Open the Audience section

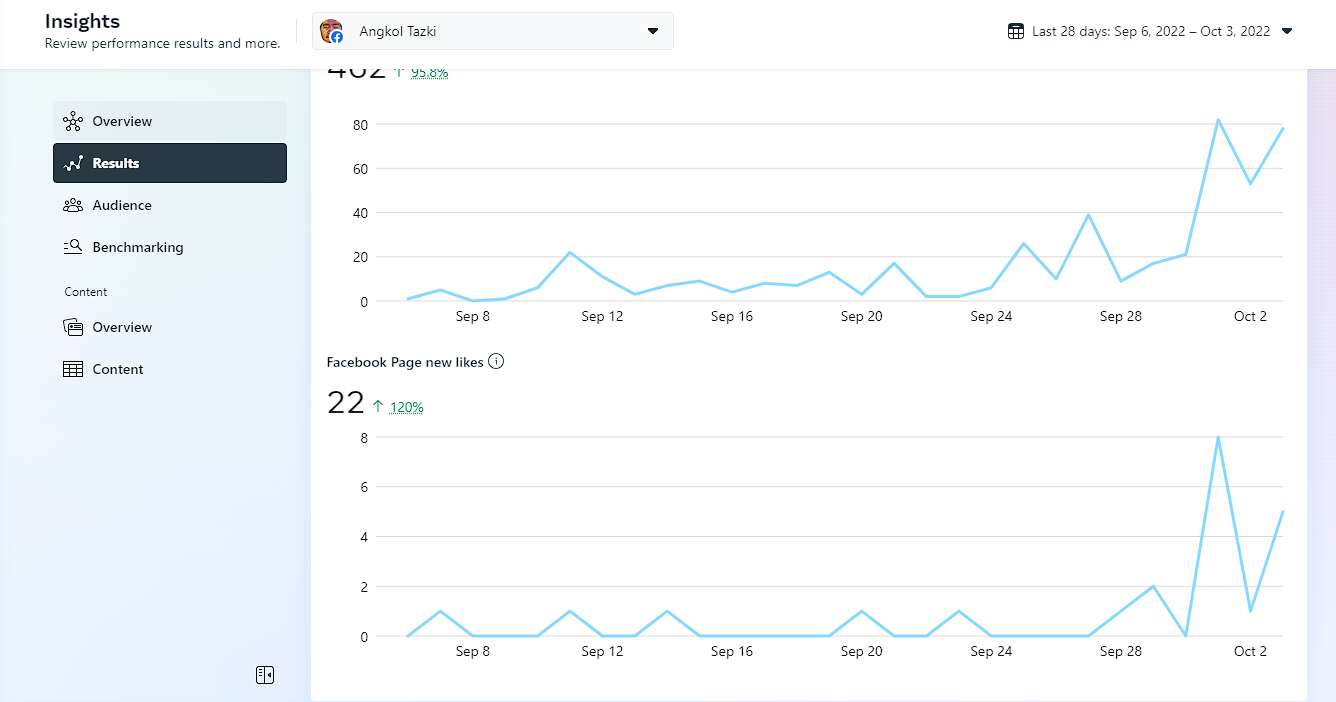click(122, 205)
